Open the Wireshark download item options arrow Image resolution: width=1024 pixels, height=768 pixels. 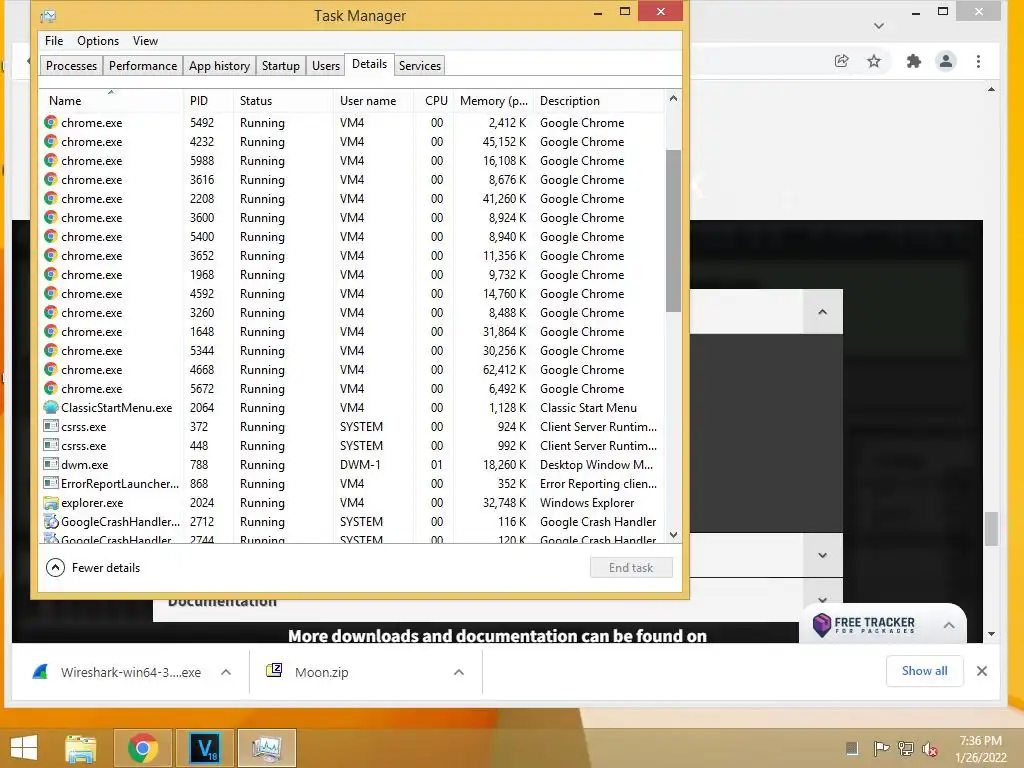tap(226, 672)
